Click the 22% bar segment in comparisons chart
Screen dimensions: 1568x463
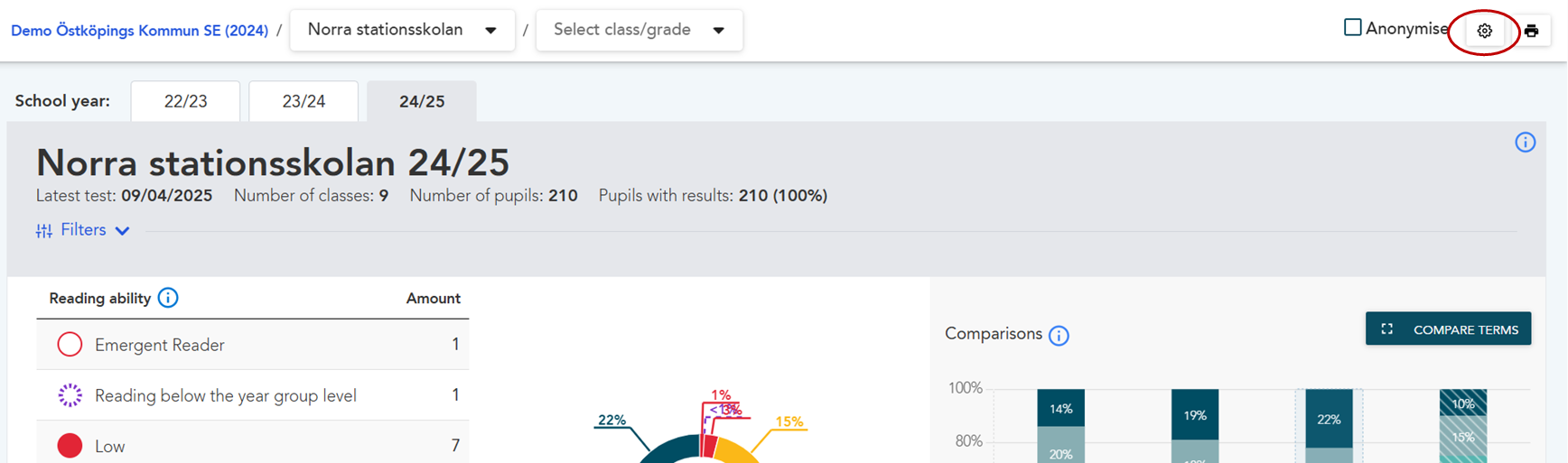[1329, 419]
